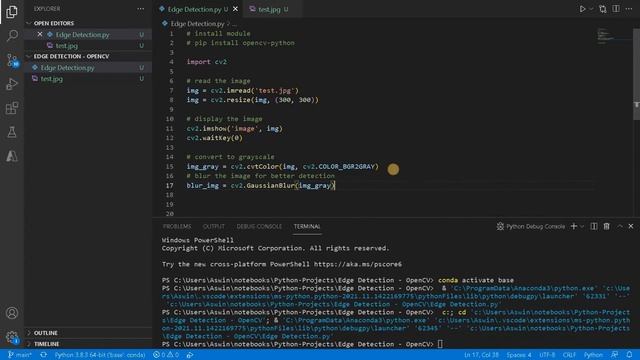This screenshot has width=640, height=360.
Task: Click the main branch indicator in status bar
Action: pyautogui.click(x=20, y=355)
